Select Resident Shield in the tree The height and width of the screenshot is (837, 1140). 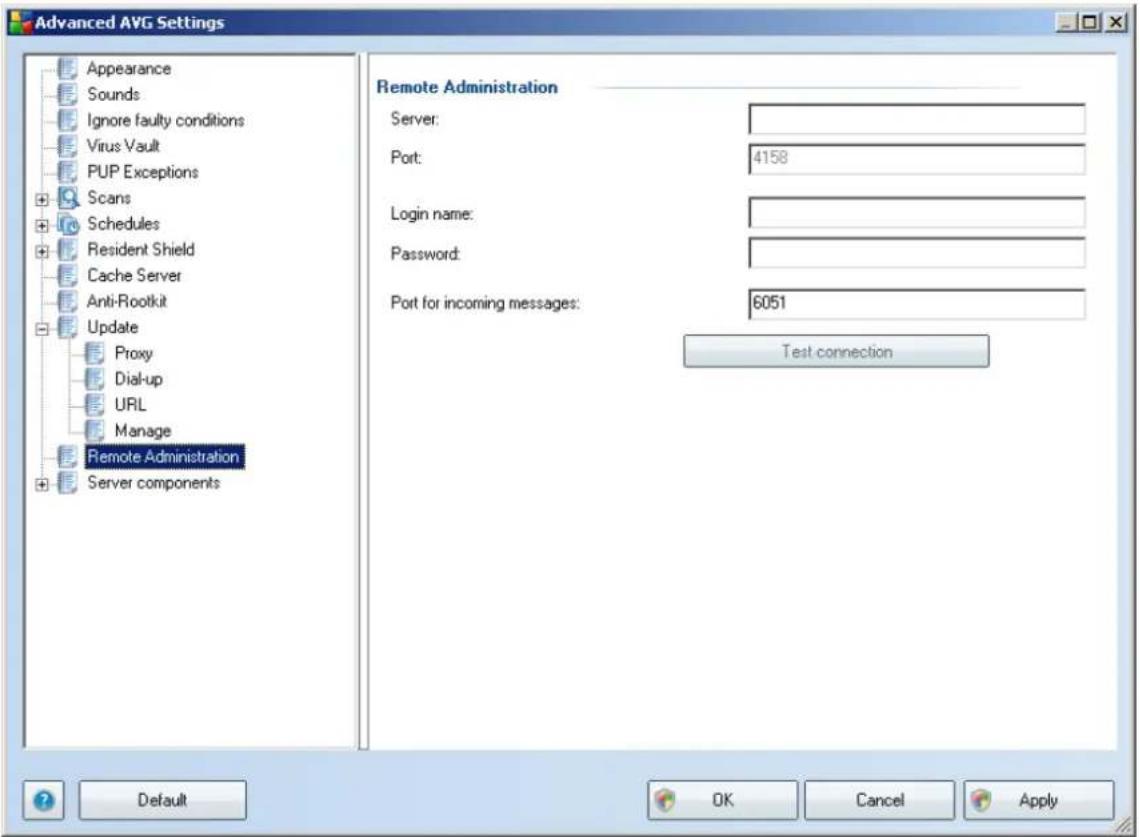[x=141, y=250]
